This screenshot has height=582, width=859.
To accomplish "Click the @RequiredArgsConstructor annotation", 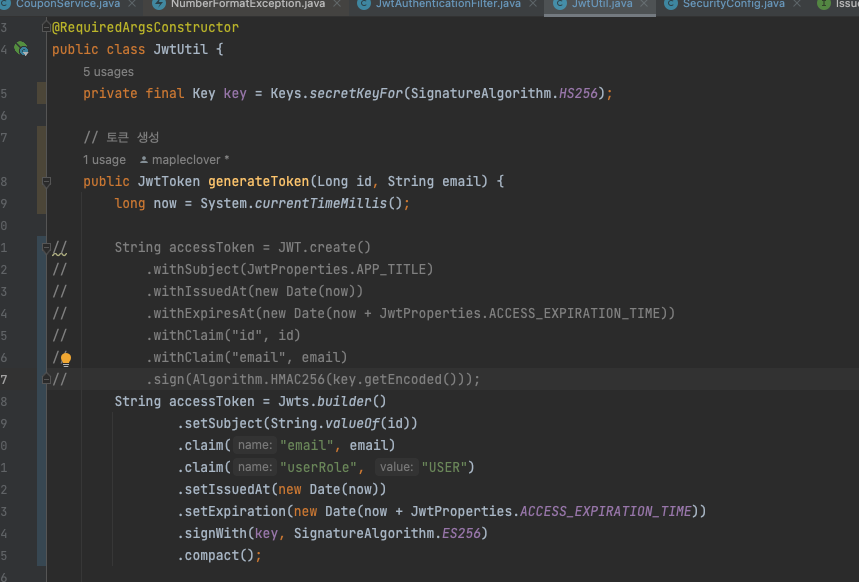I will tap(145, 27).
